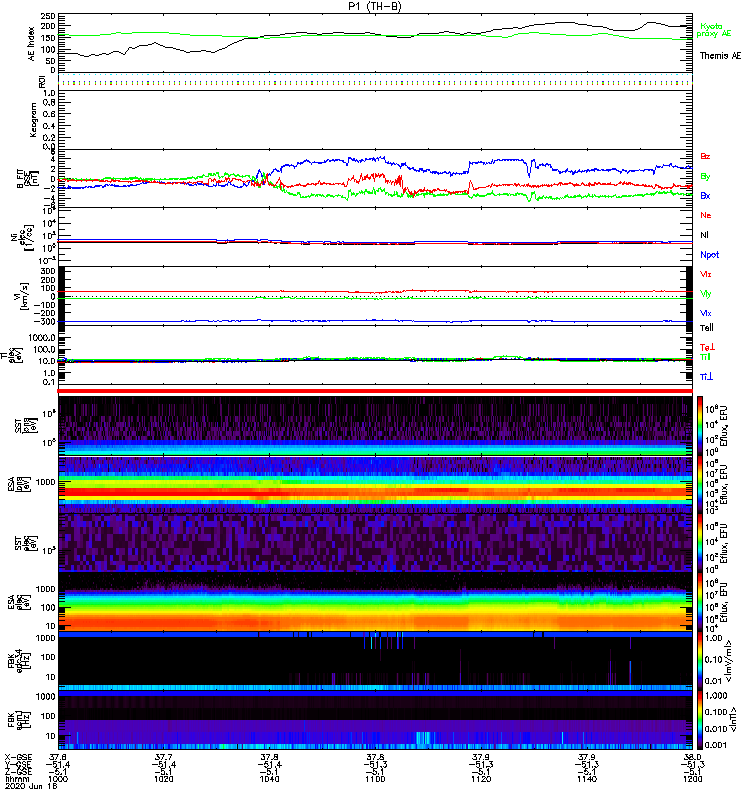Image resolution: width=750 pixels, height=800 pixels.
Task: Click the "hhmm" row label
Action: pos(15,779)
